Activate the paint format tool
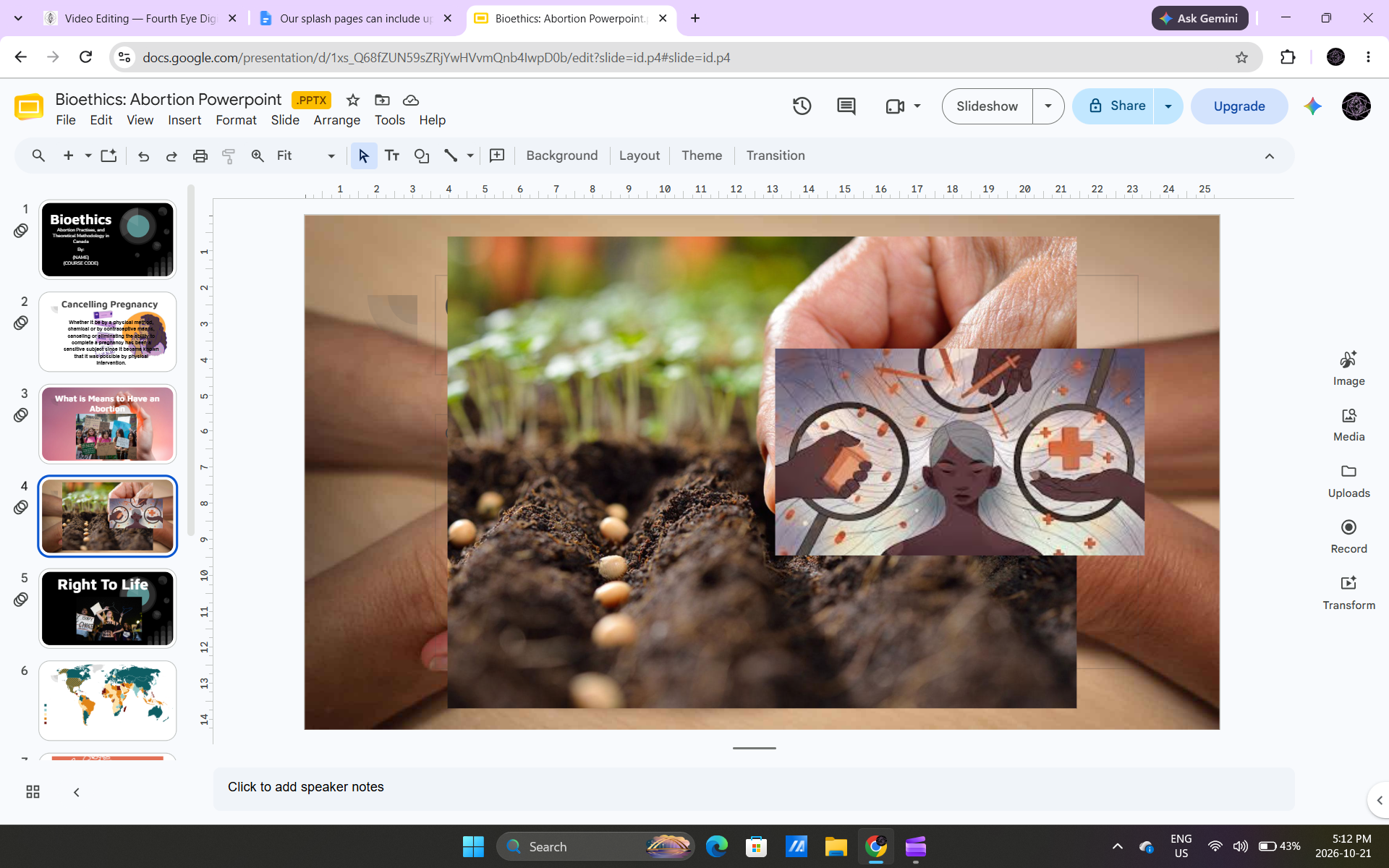Viewport: 1389px width, 868px height. click(x=229, y=156)
